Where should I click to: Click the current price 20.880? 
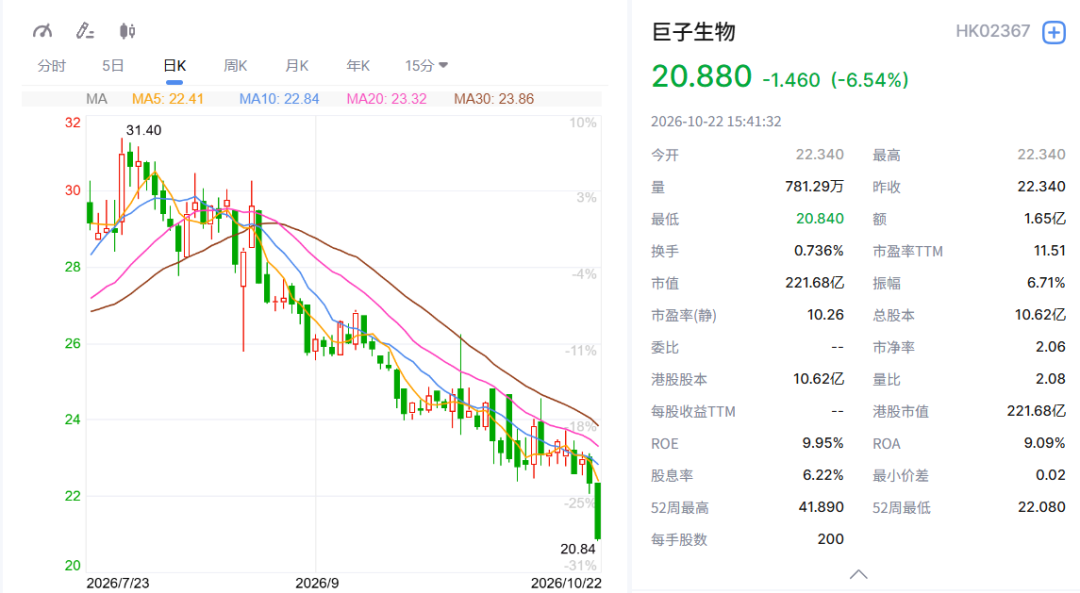tap(701, 76)
